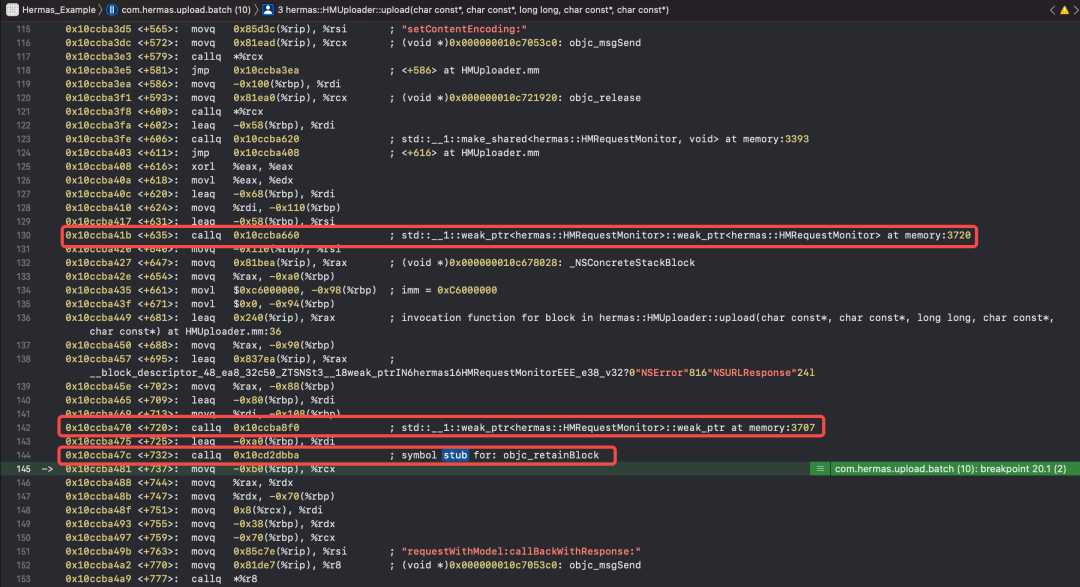
Task: Click the program counter arrow at line 145
Action: click(x=47, y=469)
